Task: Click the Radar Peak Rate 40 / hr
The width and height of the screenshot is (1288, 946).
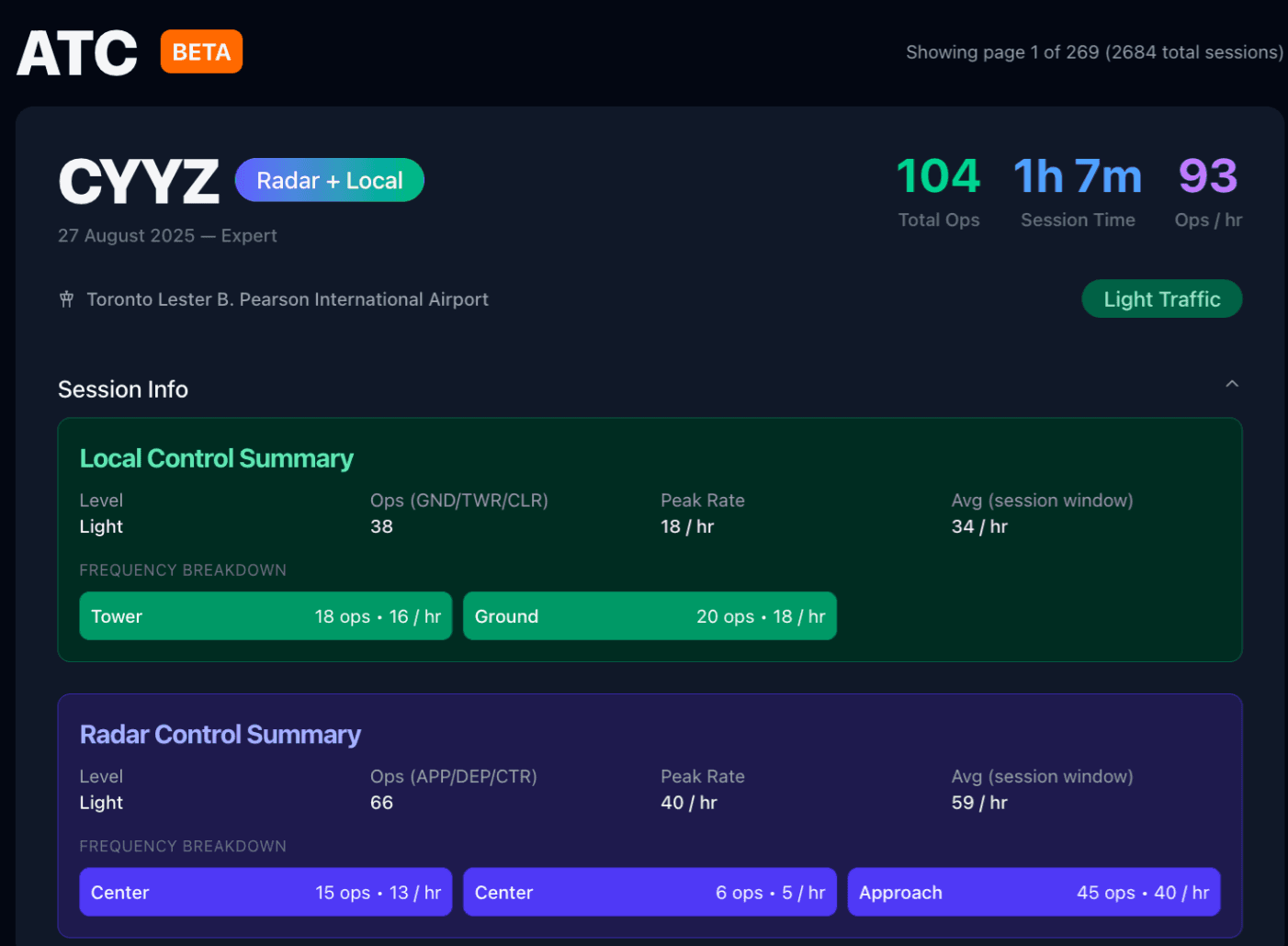Action: point(689,803)
